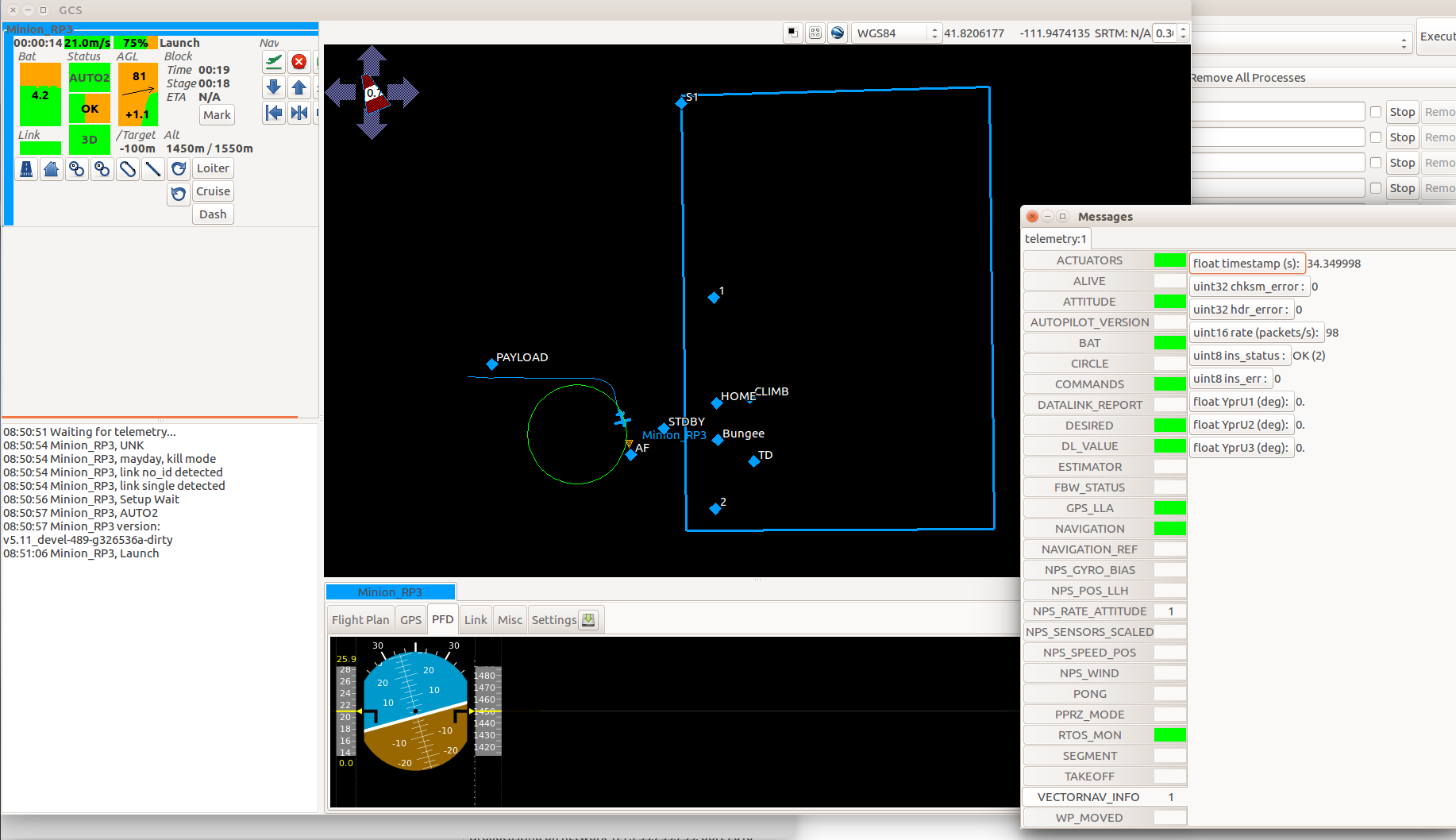Image resolution: width=1456 pixels, height=840 pixels.
Task: Click the AUTO2 status indicator
Action: pos(90,78)
